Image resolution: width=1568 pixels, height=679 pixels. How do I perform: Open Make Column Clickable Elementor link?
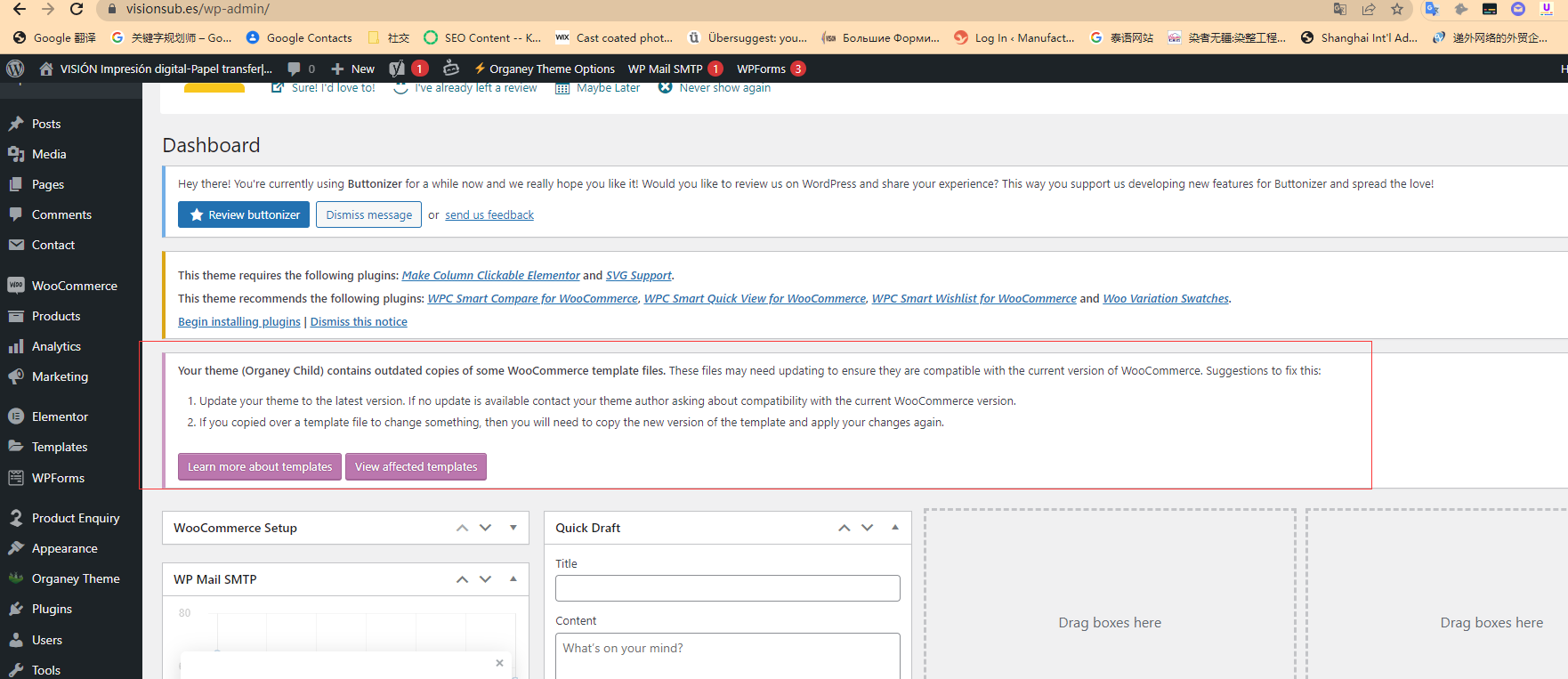(x=490, y=275)
